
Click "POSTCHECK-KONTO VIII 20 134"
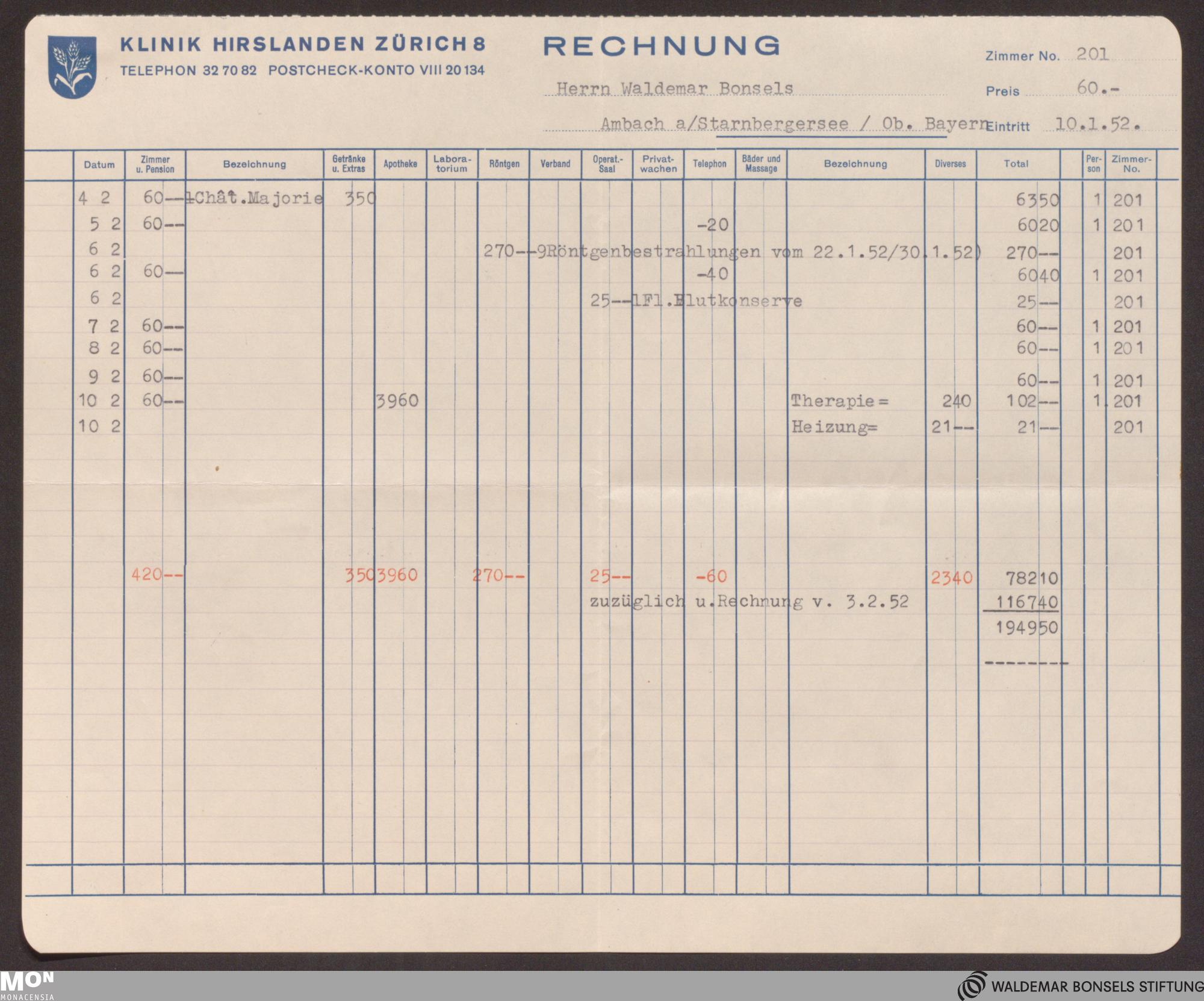376,70
